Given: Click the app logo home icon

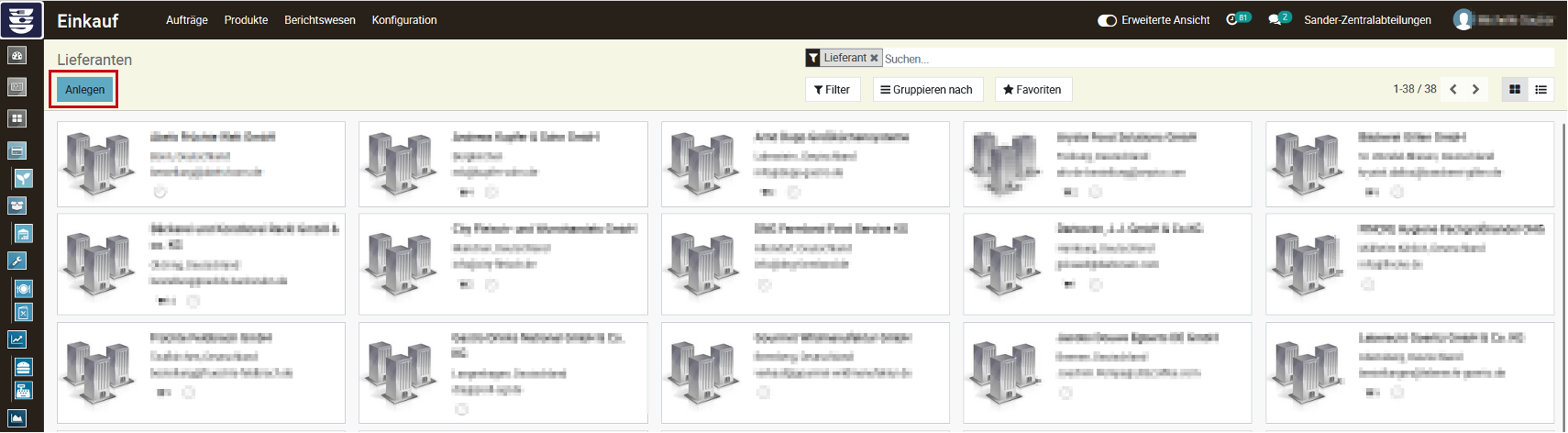Looking at the screenshot, I should (21, 19).
